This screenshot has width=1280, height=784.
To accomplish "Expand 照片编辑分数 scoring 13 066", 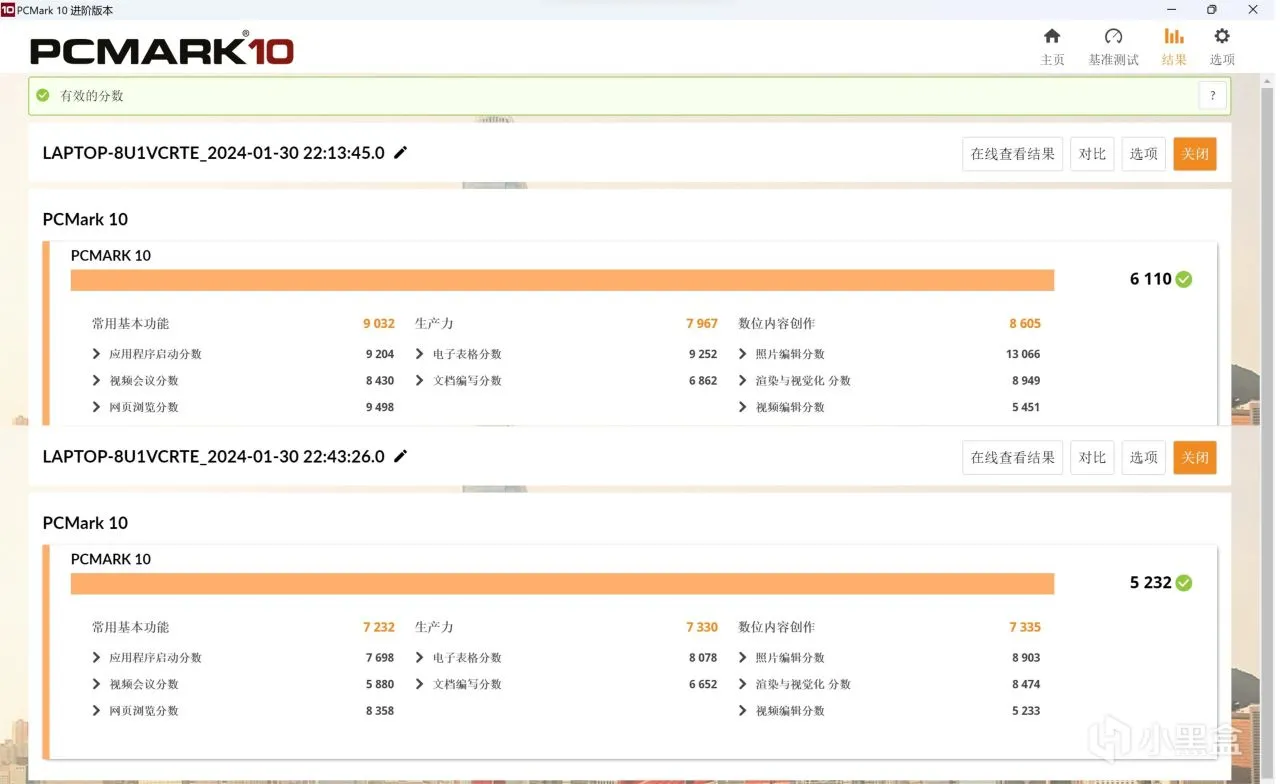I will coord(743,354).
